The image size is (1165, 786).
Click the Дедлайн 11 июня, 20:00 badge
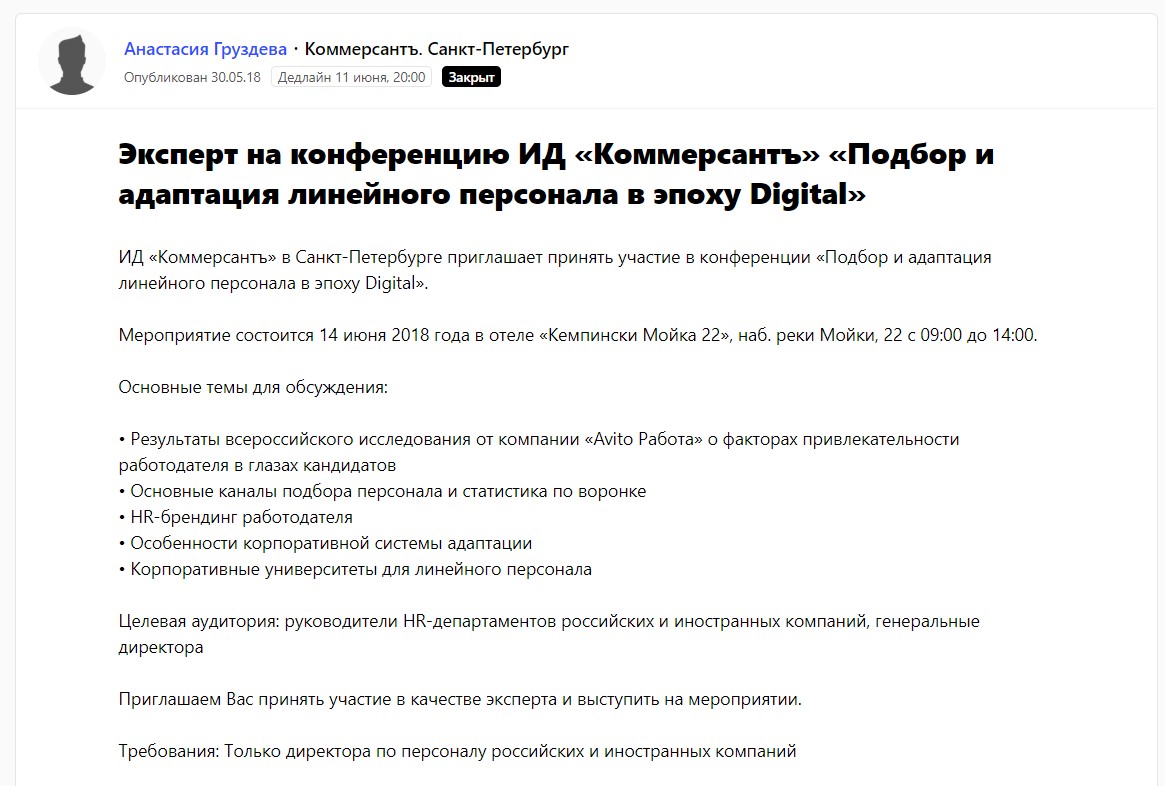click(351, 77)
